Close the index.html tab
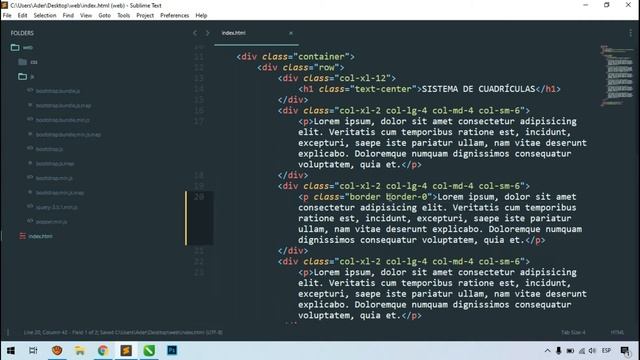640x360 pixels. [291, 33]
